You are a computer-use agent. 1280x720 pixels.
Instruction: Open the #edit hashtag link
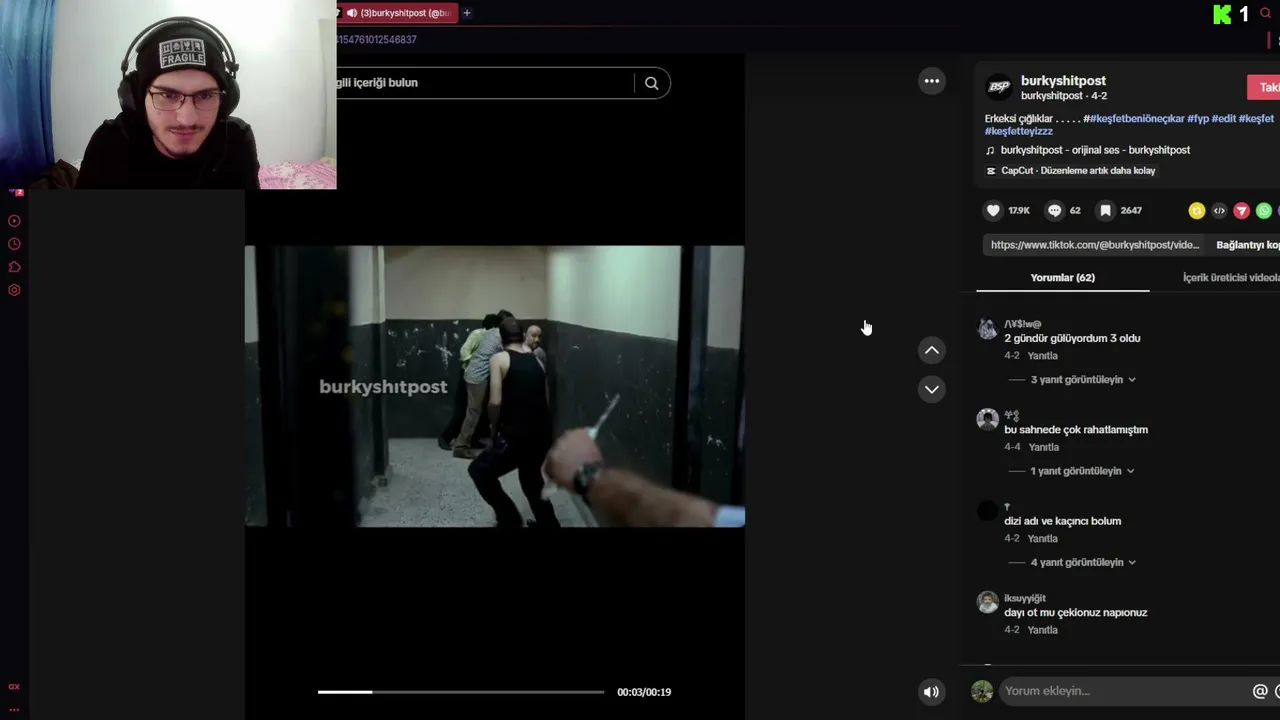coord(1223,119)
